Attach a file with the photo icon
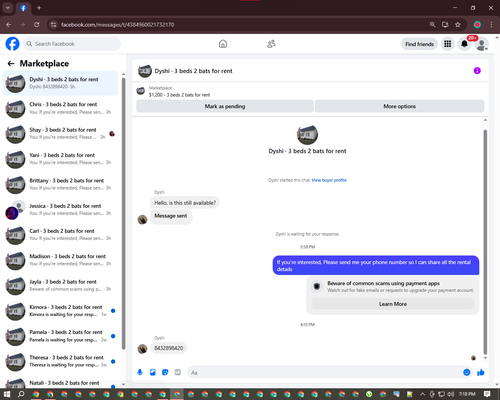This screenshot has width=500, height=400. pyautogui.click(x=153, y=372)
